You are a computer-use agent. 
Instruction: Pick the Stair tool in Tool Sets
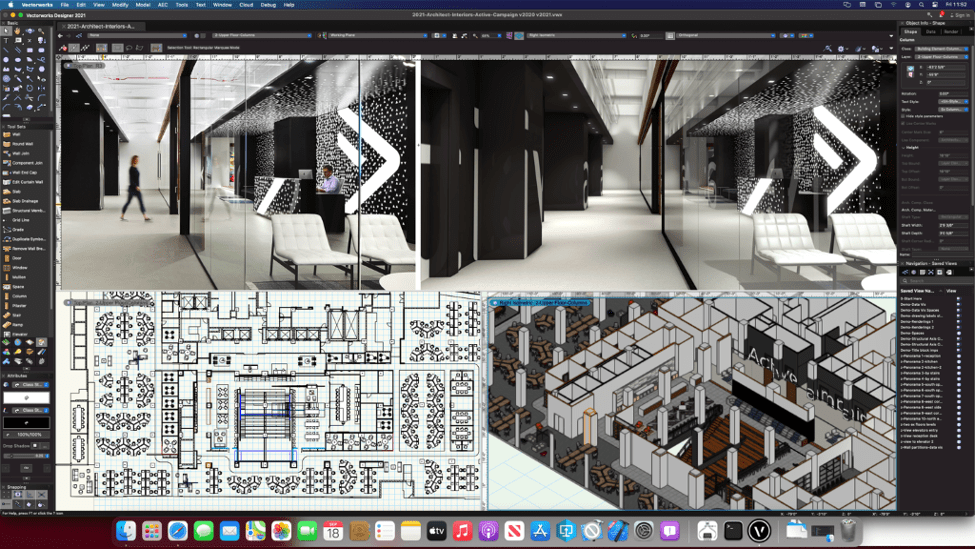point(17,315)
